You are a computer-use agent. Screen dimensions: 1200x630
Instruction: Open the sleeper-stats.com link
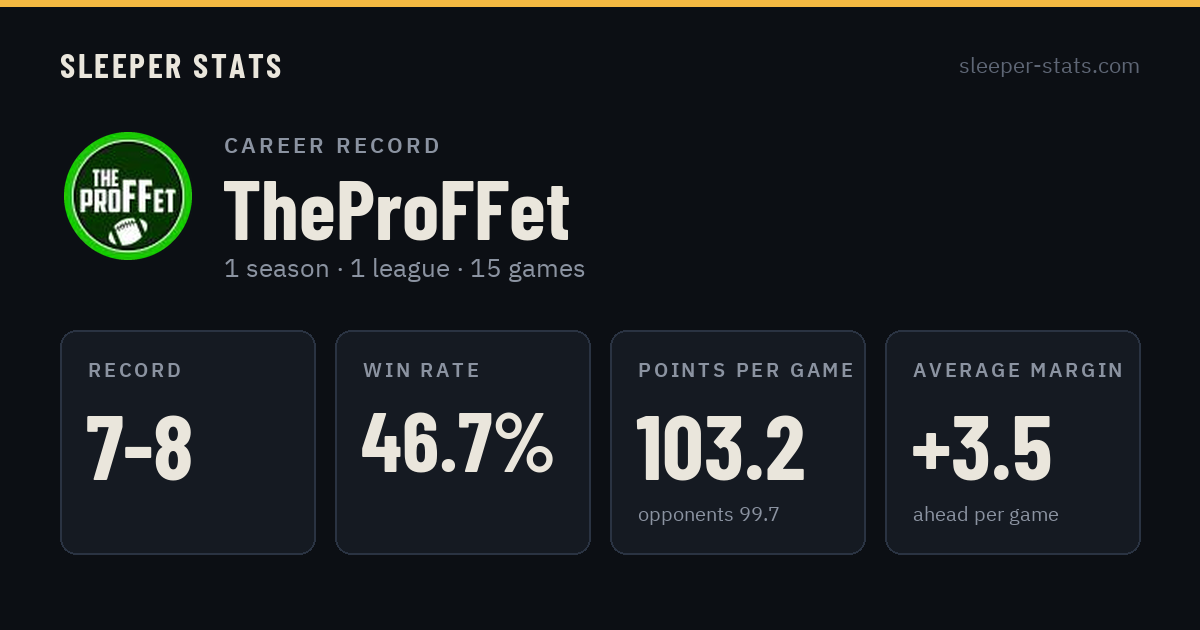[1049, 66]
